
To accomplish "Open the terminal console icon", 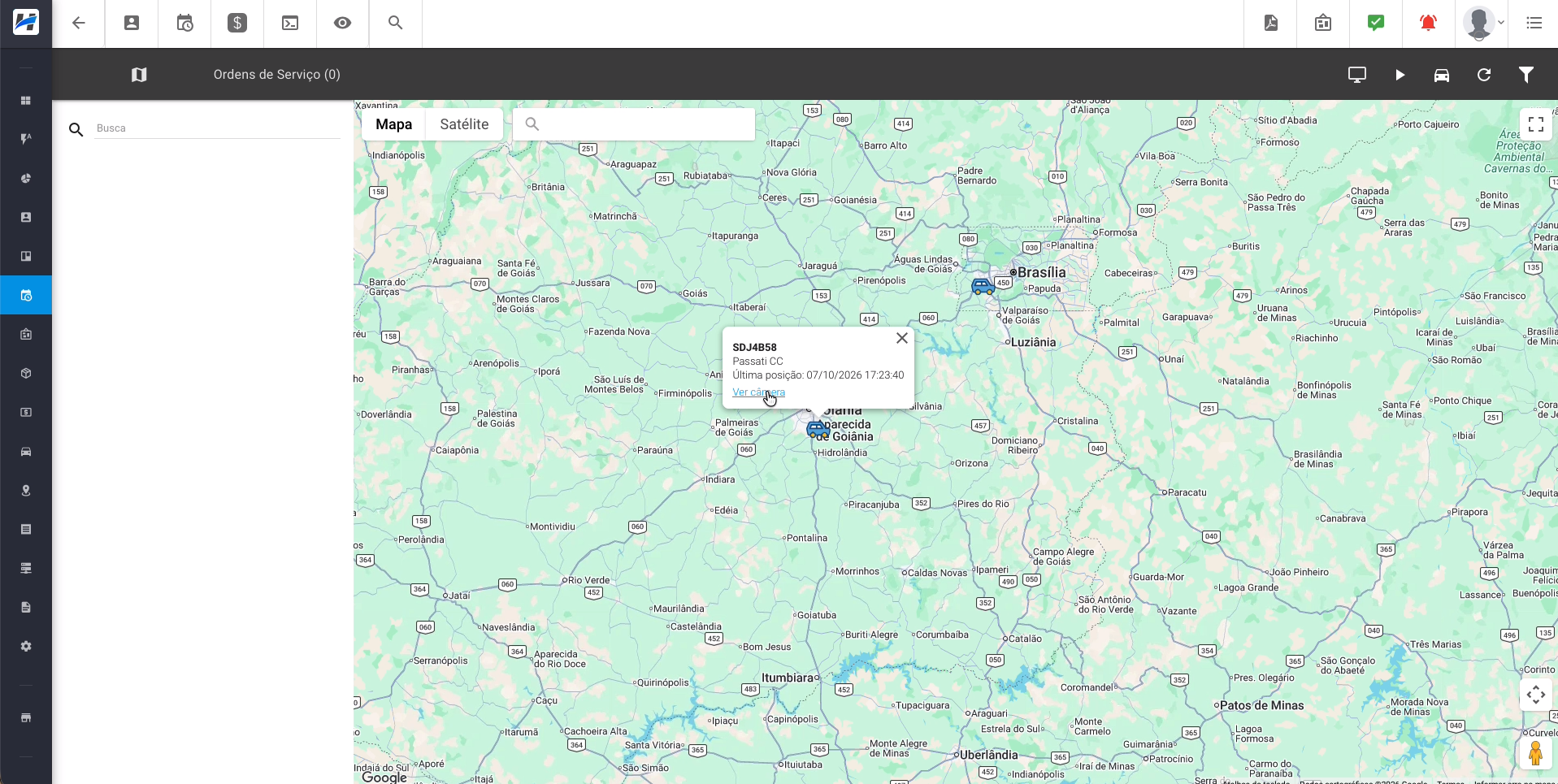I will (290, 23).
